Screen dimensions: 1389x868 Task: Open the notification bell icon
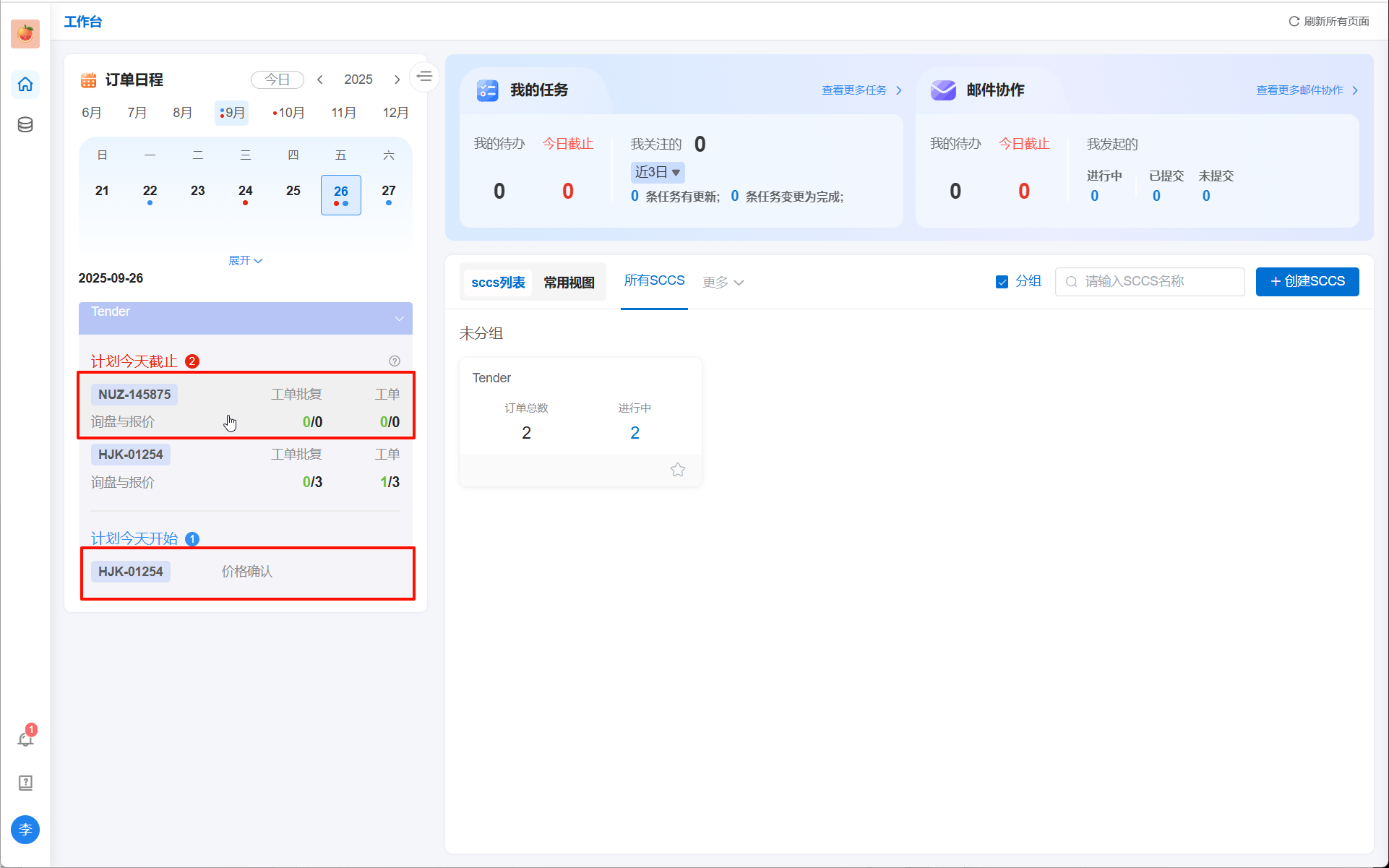point(25,739)
